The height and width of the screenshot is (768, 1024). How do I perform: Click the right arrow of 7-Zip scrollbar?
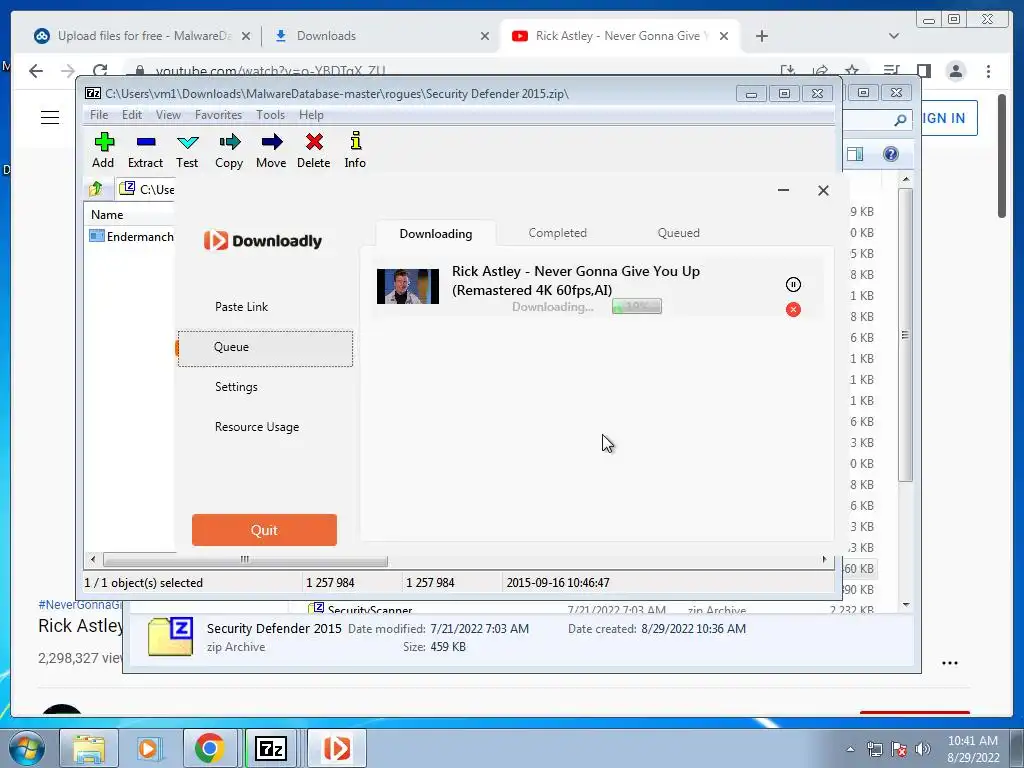pyautogui.click(x=824, y=560)
